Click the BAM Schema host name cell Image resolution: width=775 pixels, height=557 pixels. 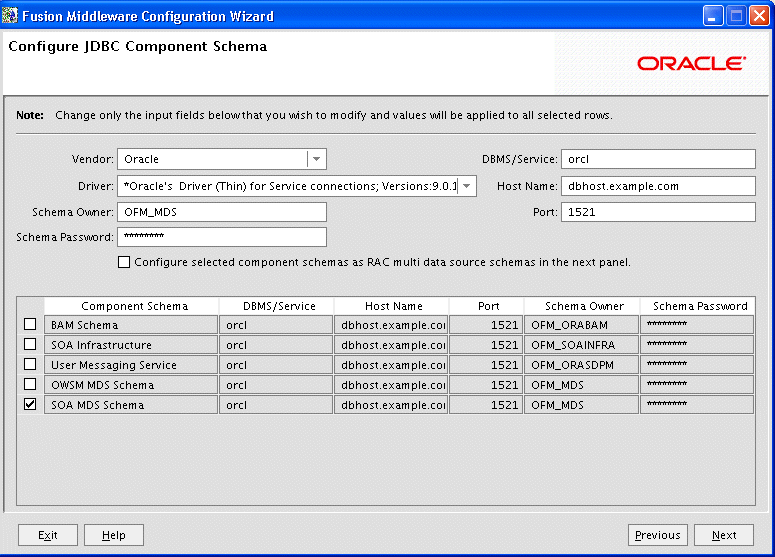point(391,325)
